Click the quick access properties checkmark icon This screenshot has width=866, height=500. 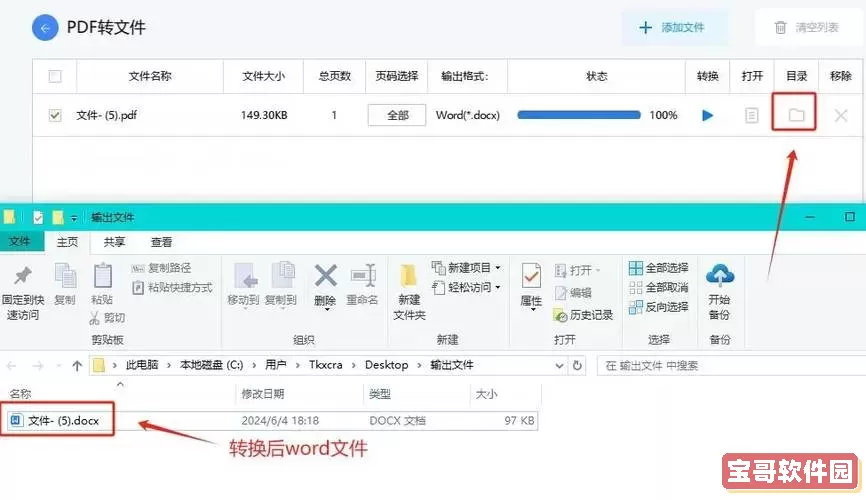(x=38, y=218)
